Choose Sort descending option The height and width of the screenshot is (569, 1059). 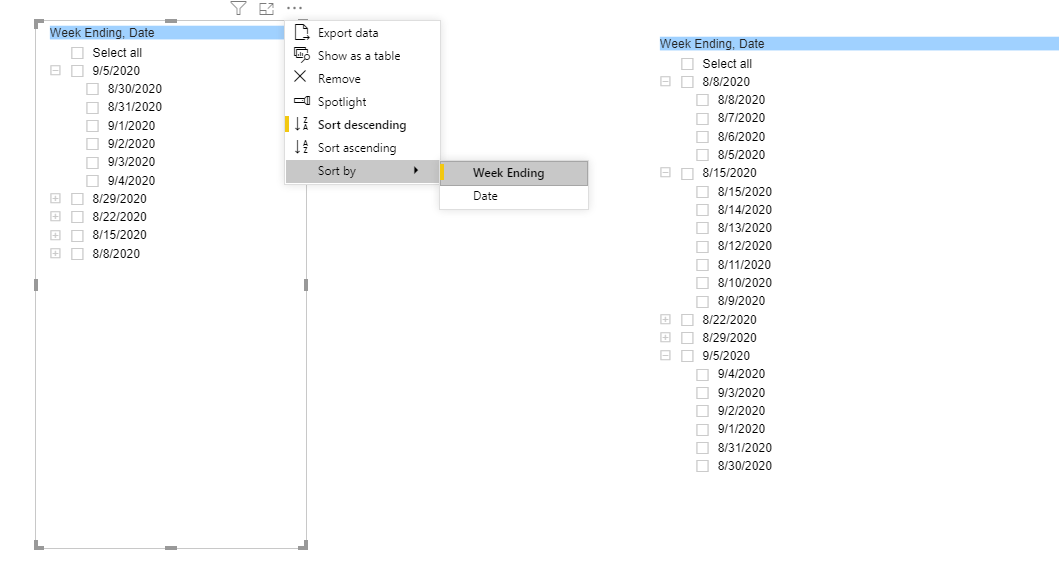click(x=362, y=125)
